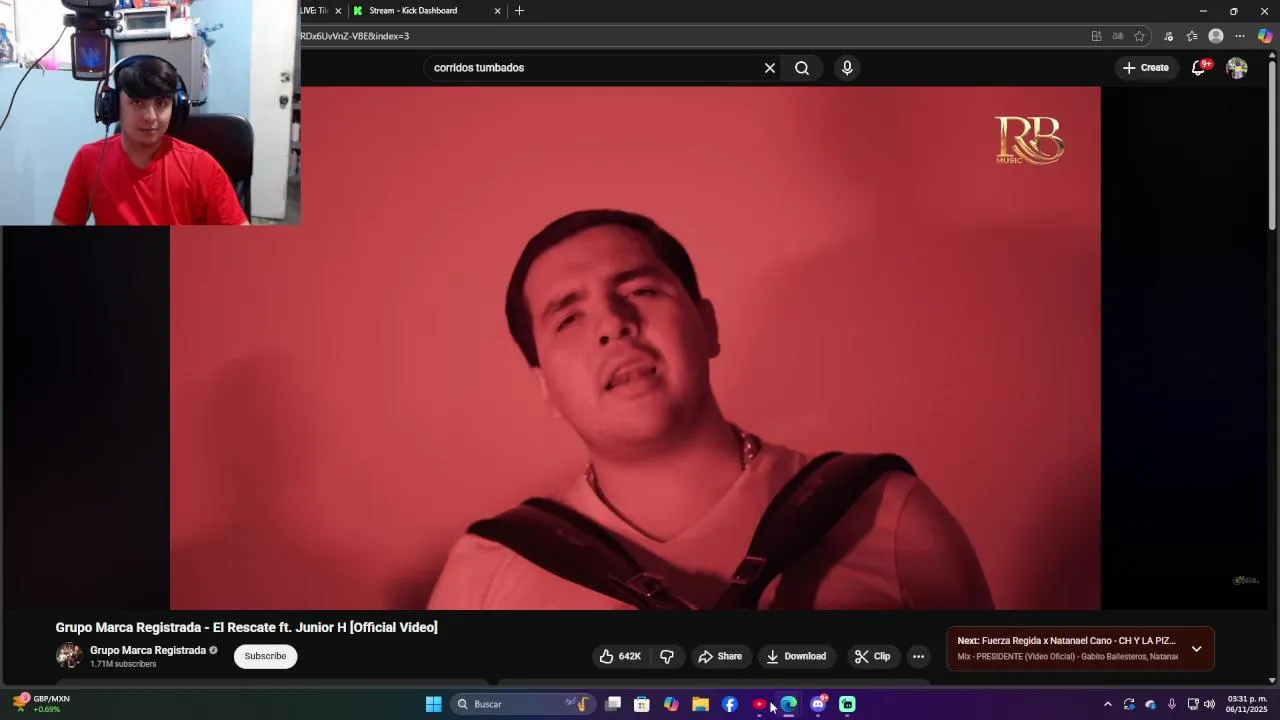The image size is (1280, 720).
Task: Open the Favorites list icon
Action: (x=1192, y=36)
